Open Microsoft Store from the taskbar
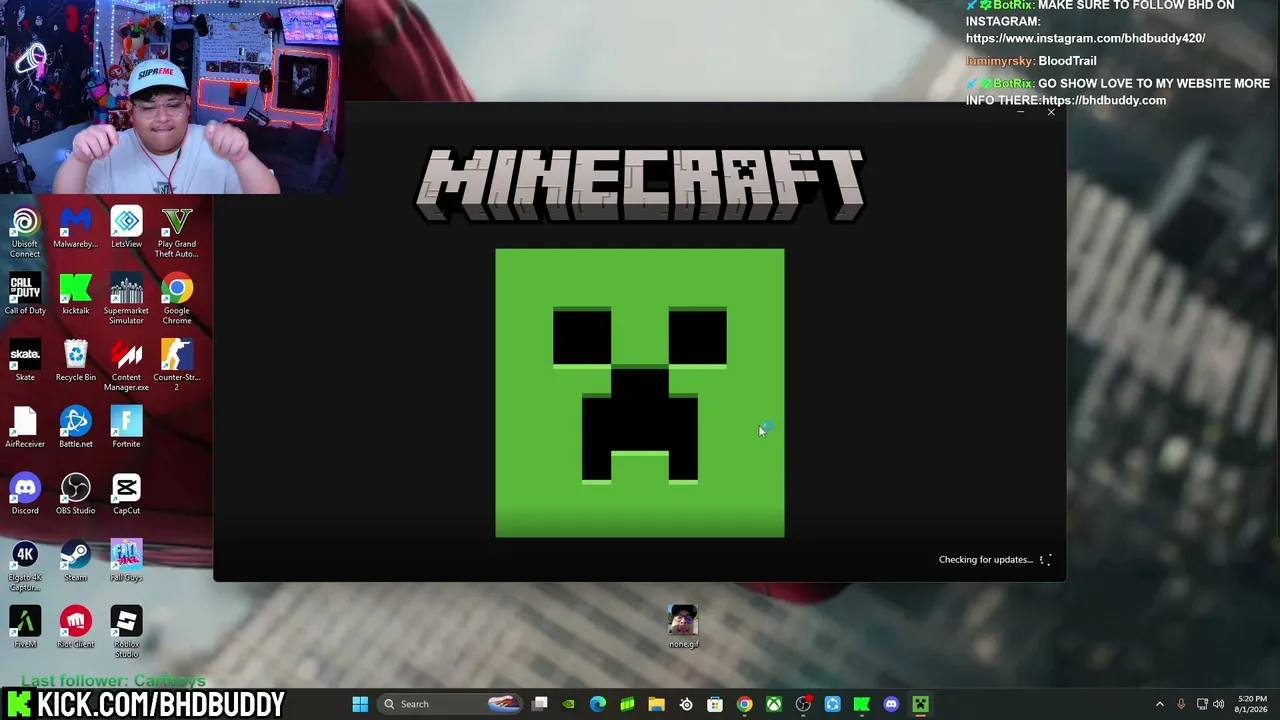1280x720 pixels. (715, 704)
